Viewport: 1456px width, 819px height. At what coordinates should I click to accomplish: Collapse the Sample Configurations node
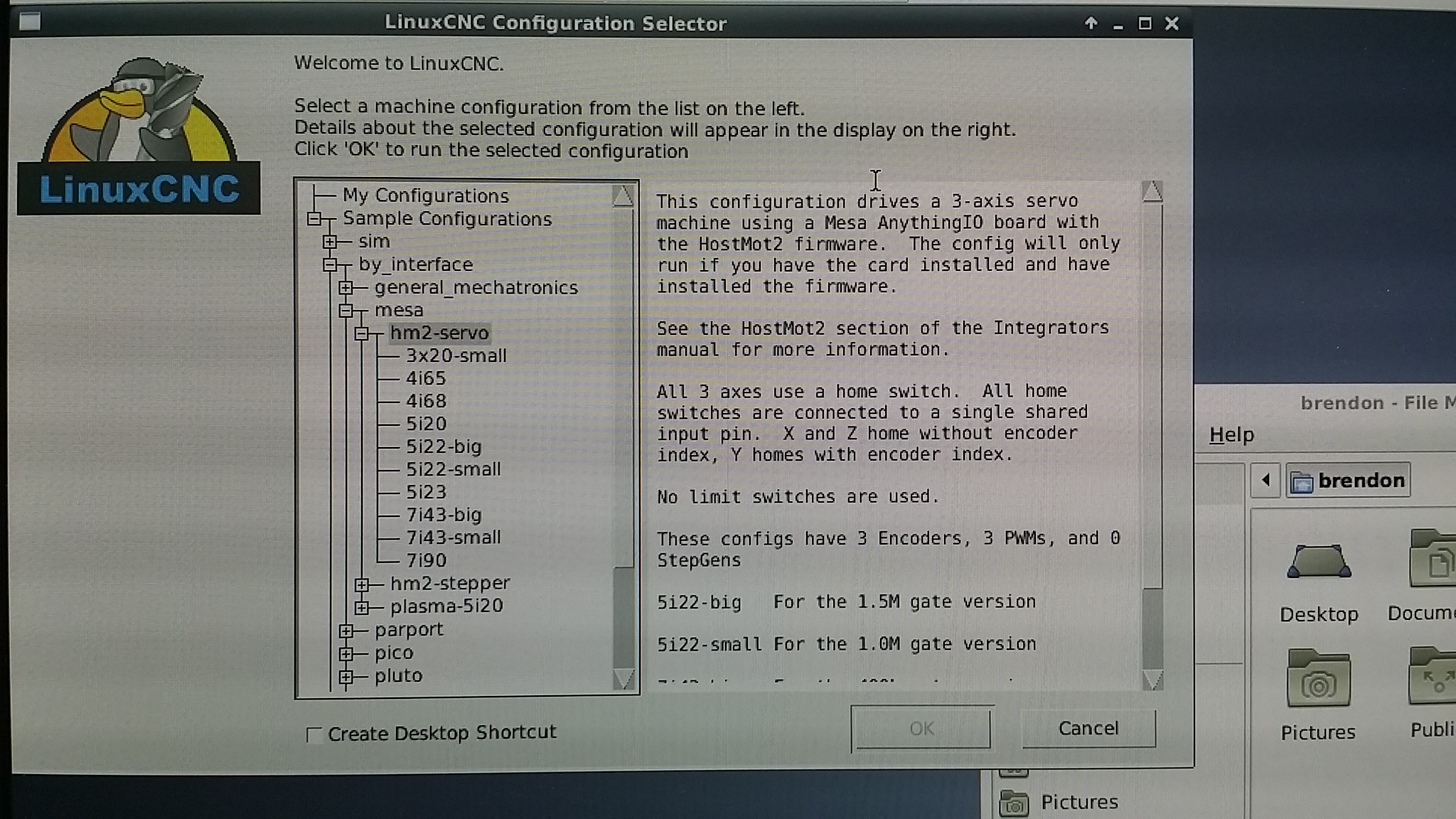315,219
